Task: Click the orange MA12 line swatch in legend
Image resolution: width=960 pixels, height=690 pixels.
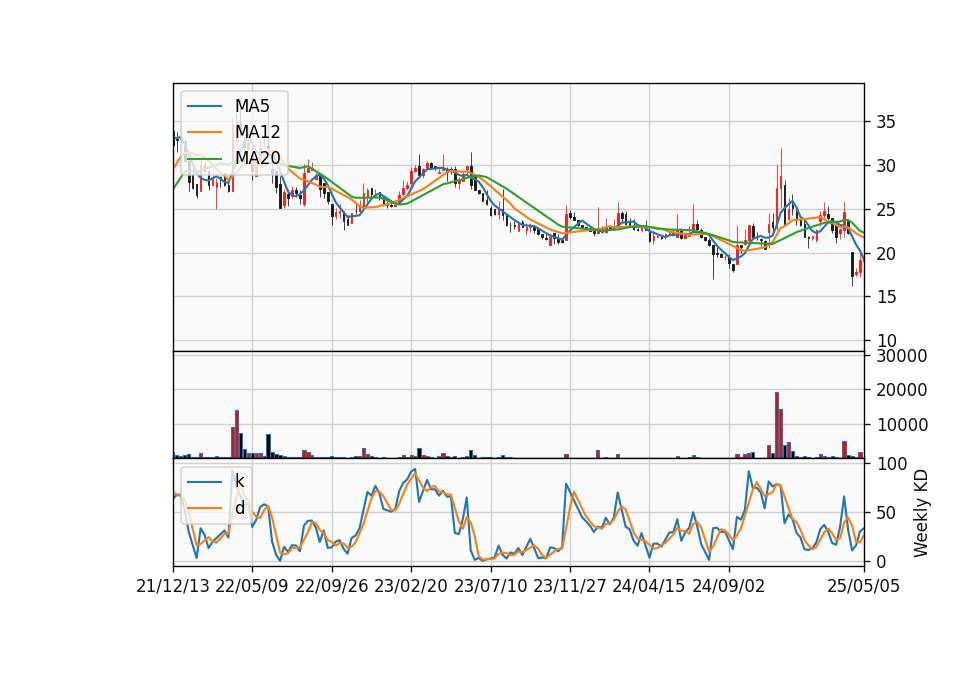Action: pyautogui.click(x=205, y=132)
